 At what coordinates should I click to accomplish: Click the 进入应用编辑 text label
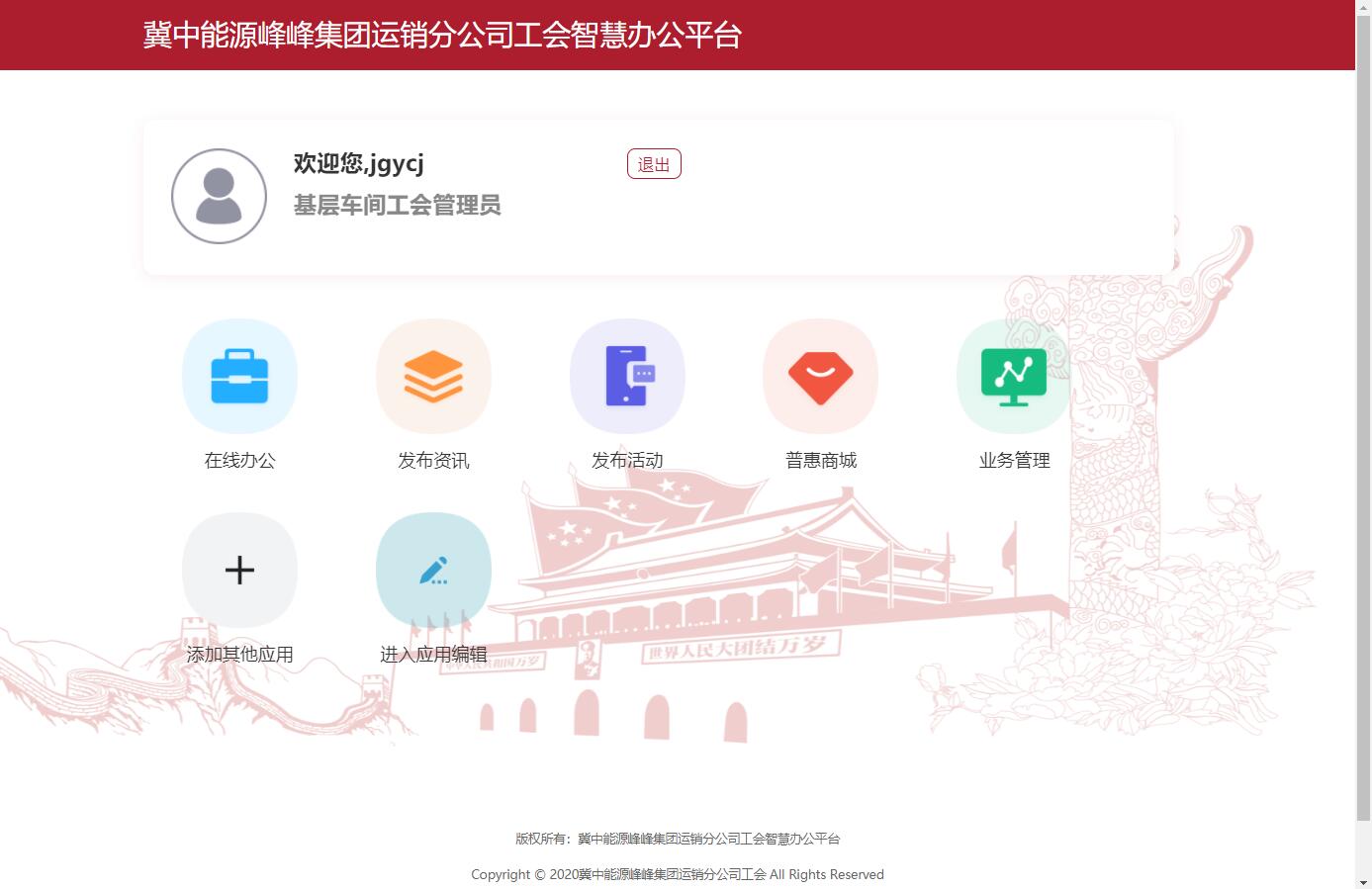pyautogui.click(x=433, y=654)
